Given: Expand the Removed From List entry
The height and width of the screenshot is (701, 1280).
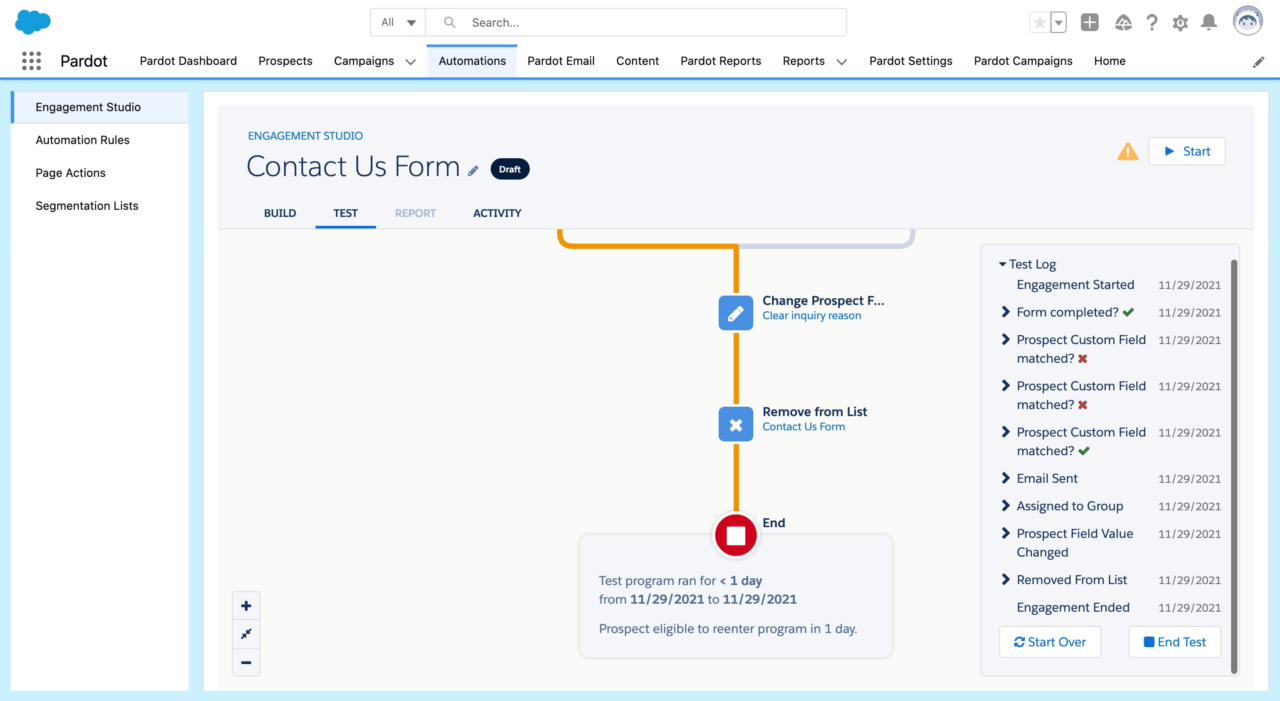Looking at the screenshot, I should [x=1006, y=579].
